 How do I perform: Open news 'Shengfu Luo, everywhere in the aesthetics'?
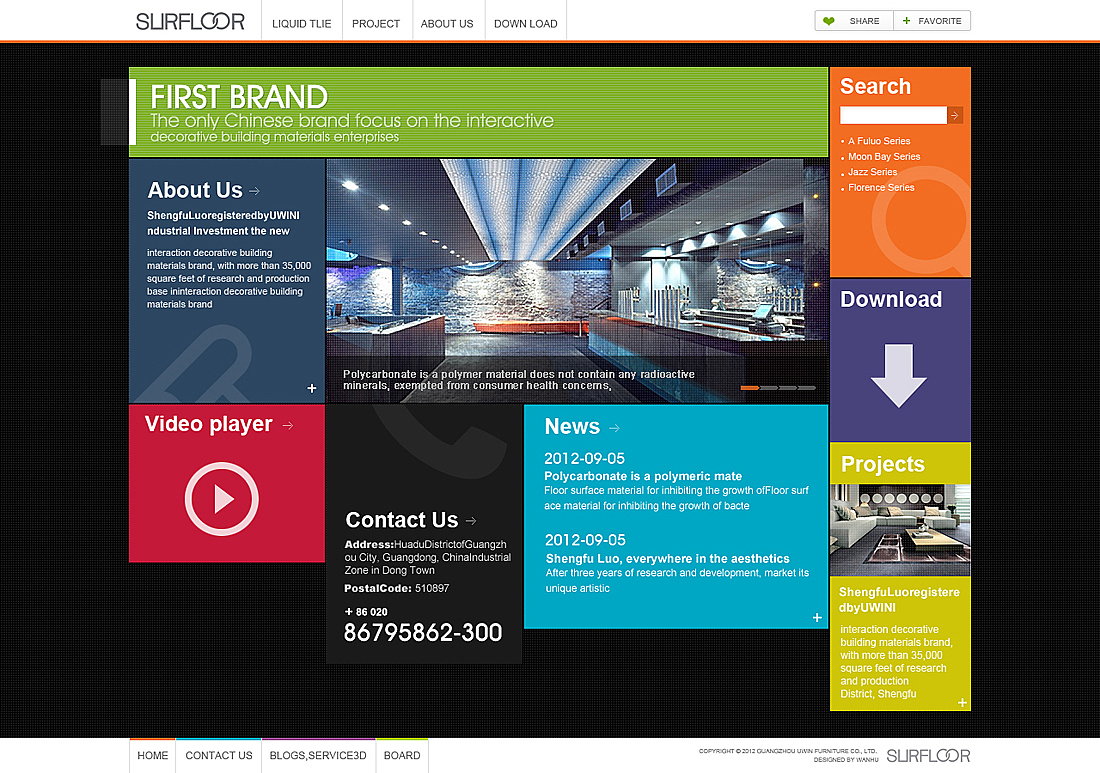coord(667,559)
